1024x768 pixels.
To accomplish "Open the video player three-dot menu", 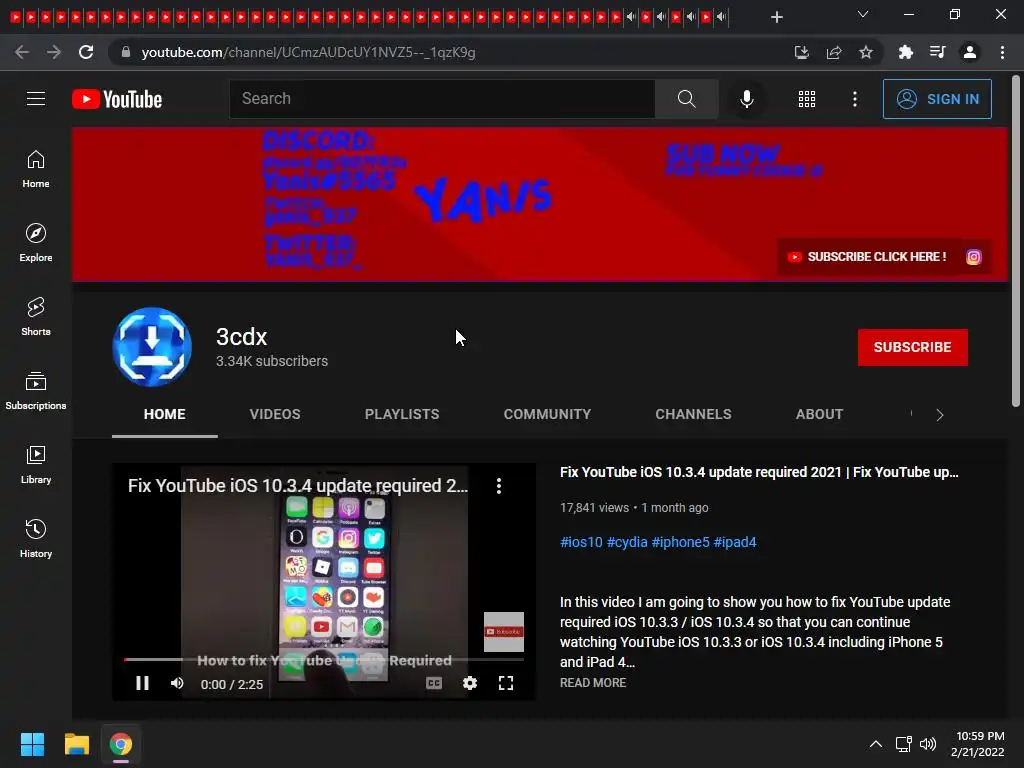I will [499, 485].
